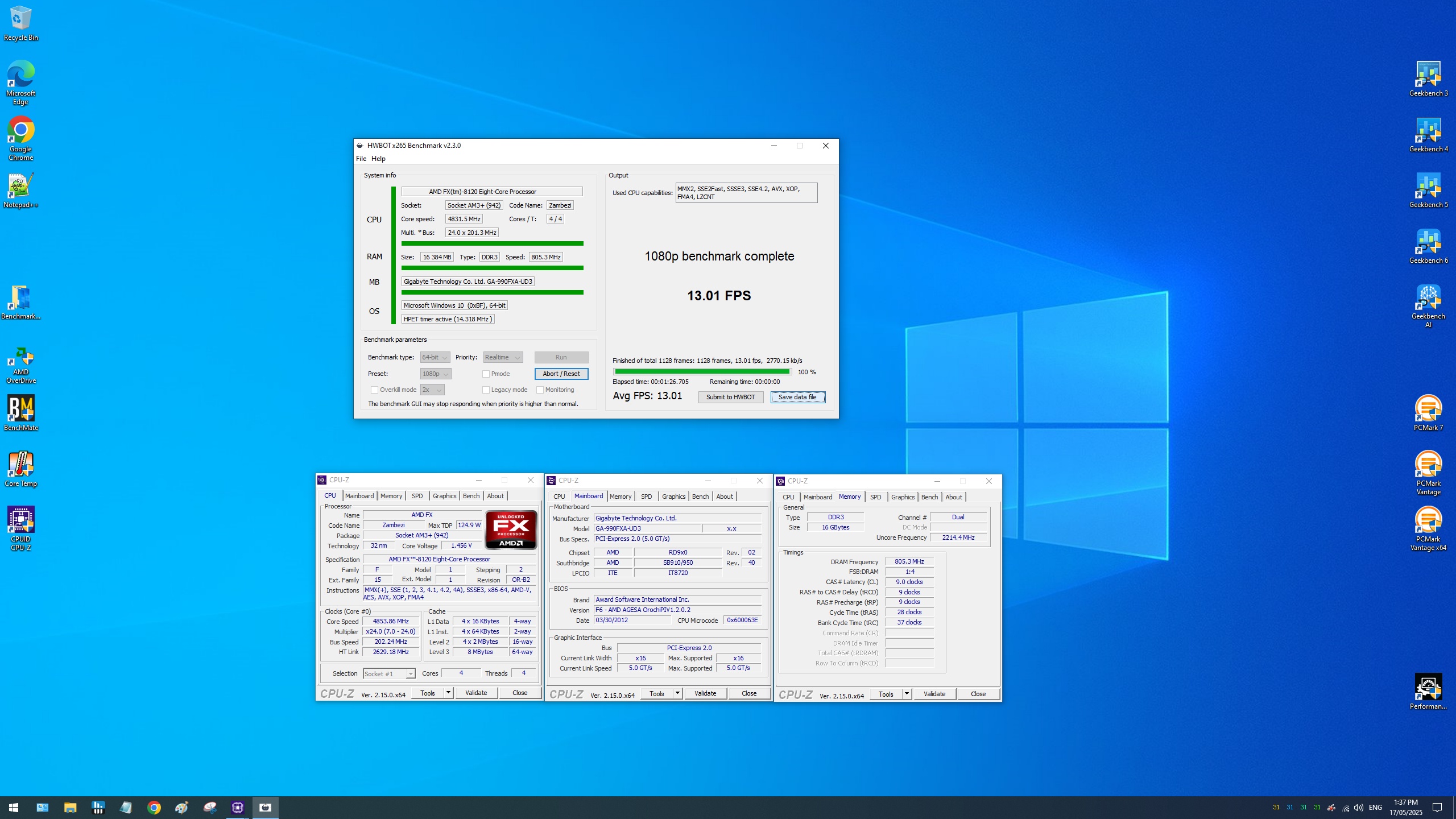The height and width of the screenshot is (819, 1456).
Task: Launch Core Temp from the desktop
Action: [20, 469]
